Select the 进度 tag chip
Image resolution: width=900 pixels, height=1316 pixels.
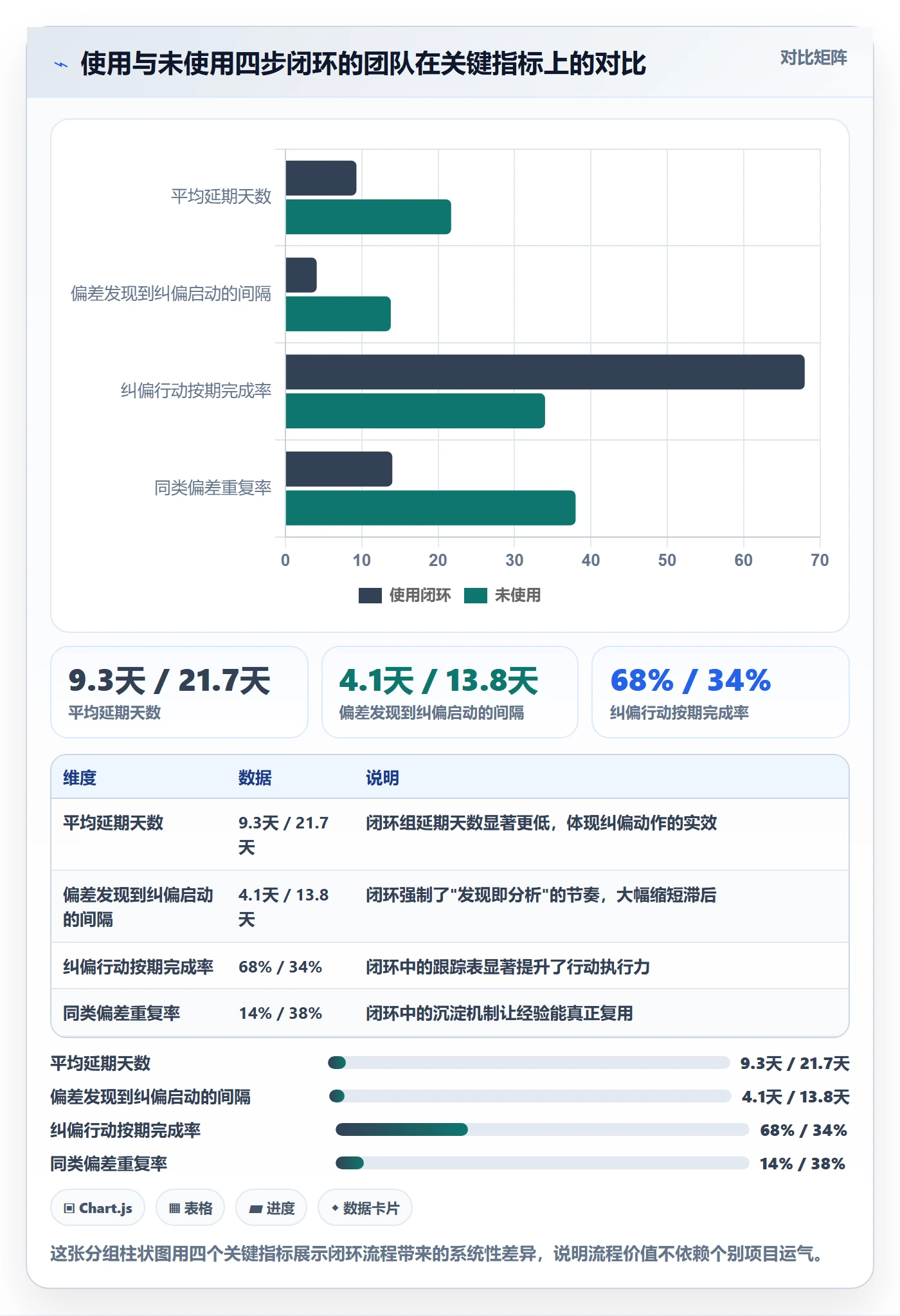tap(271, 1208)
